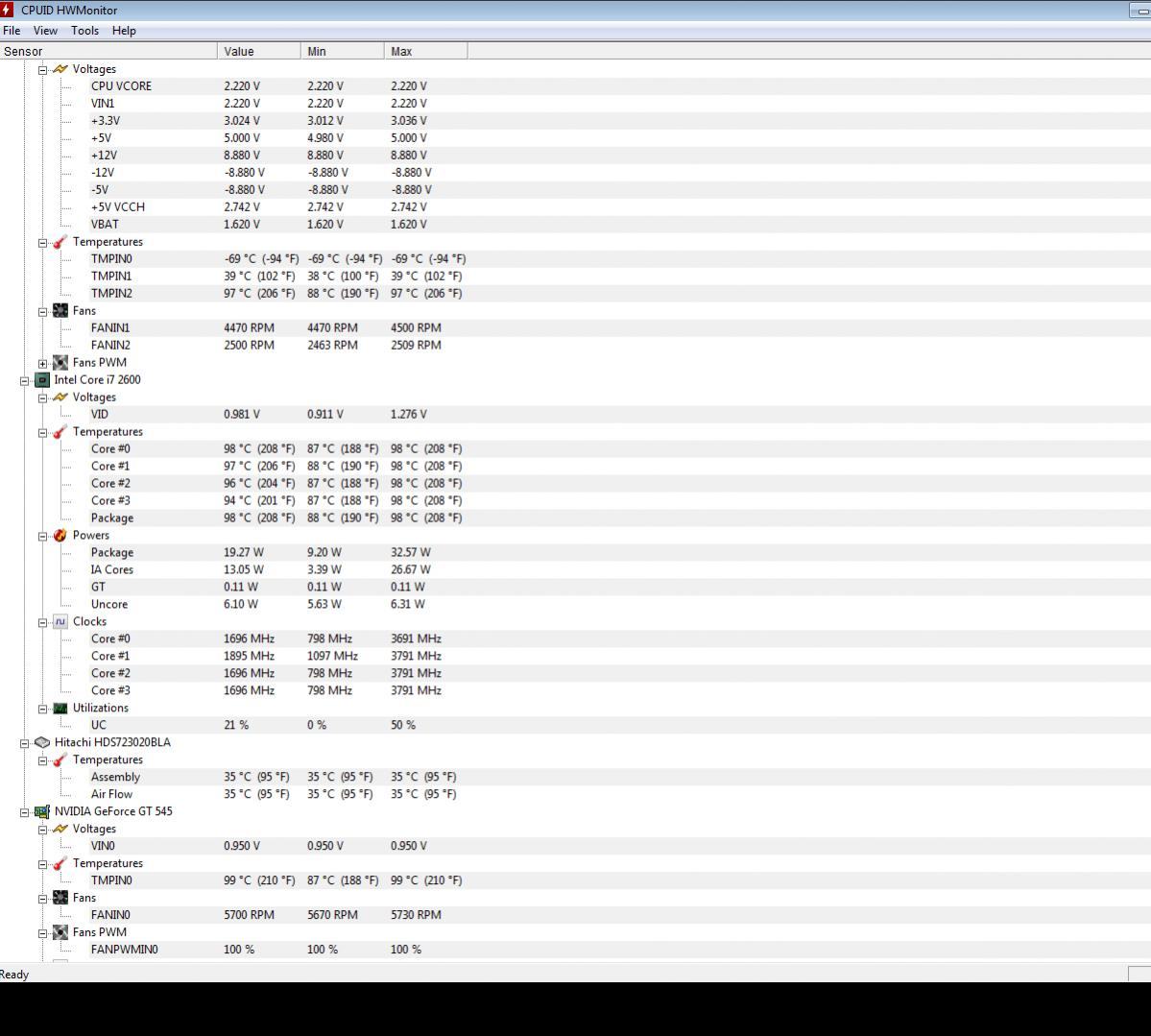Click the CPUID HWMonitor title bar icon
1151x1036 pixels.
8,10
